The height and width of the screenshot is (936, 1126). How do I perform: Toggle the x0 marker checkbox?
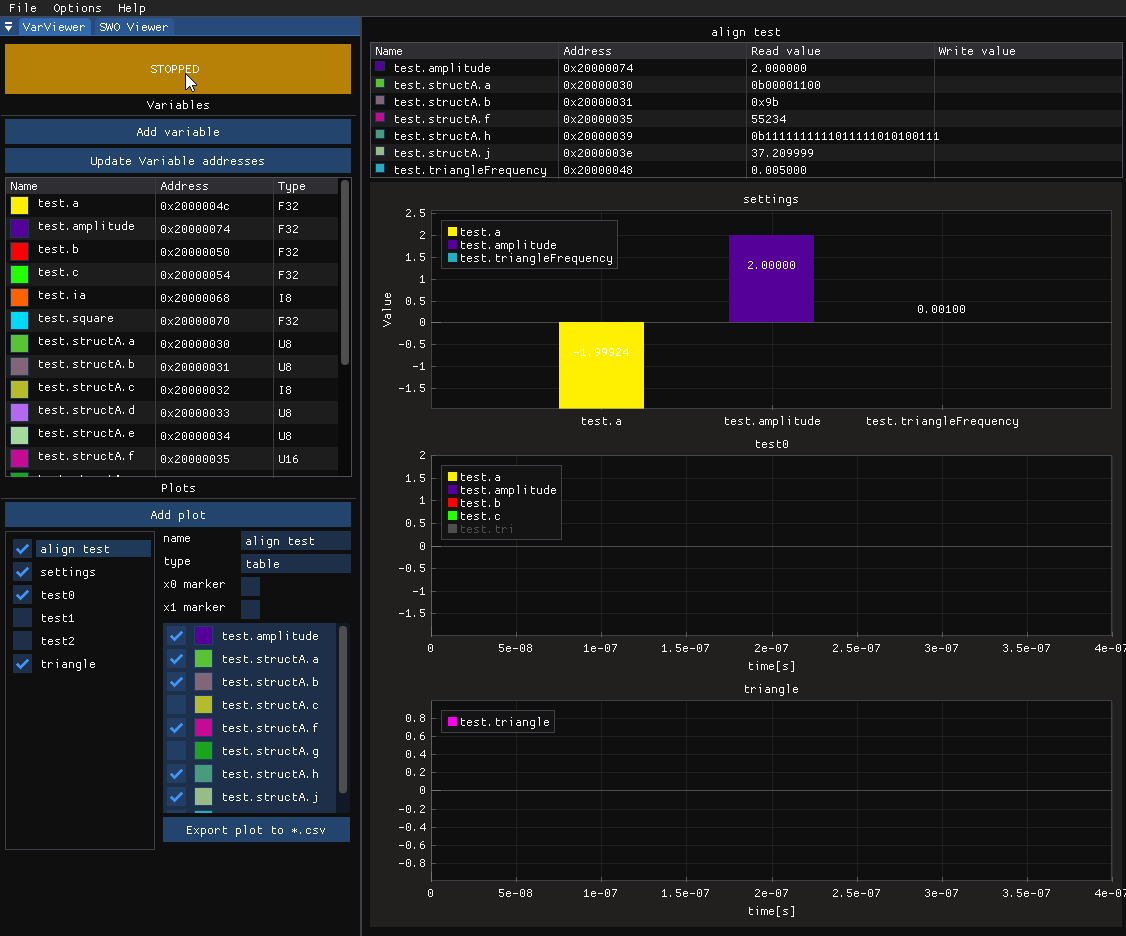tap(251, 586)
